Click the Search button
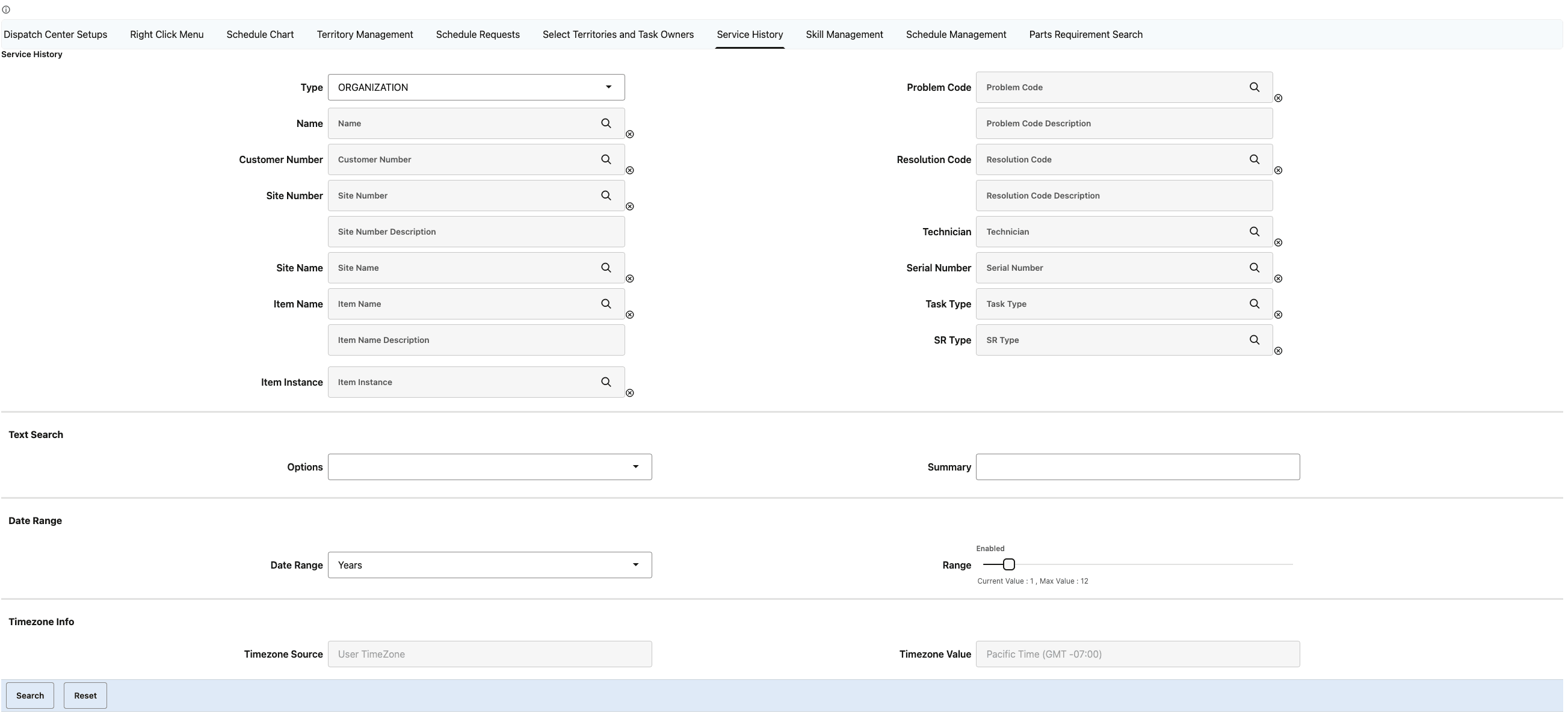1568x716 pixels. pos(30,695)
